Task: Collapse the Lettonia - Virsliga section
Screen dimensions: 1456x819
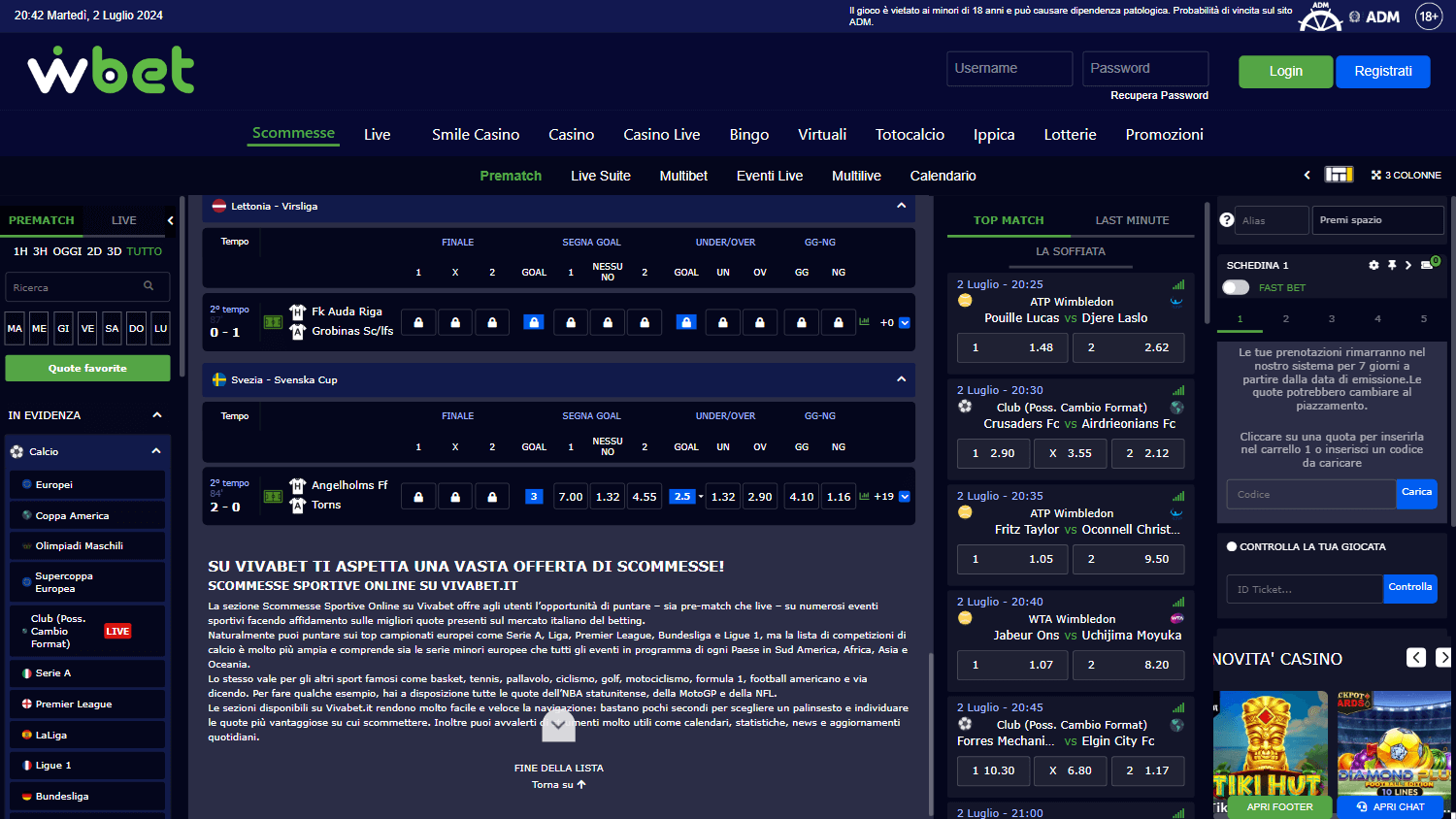Action: [x=901, y=206]
